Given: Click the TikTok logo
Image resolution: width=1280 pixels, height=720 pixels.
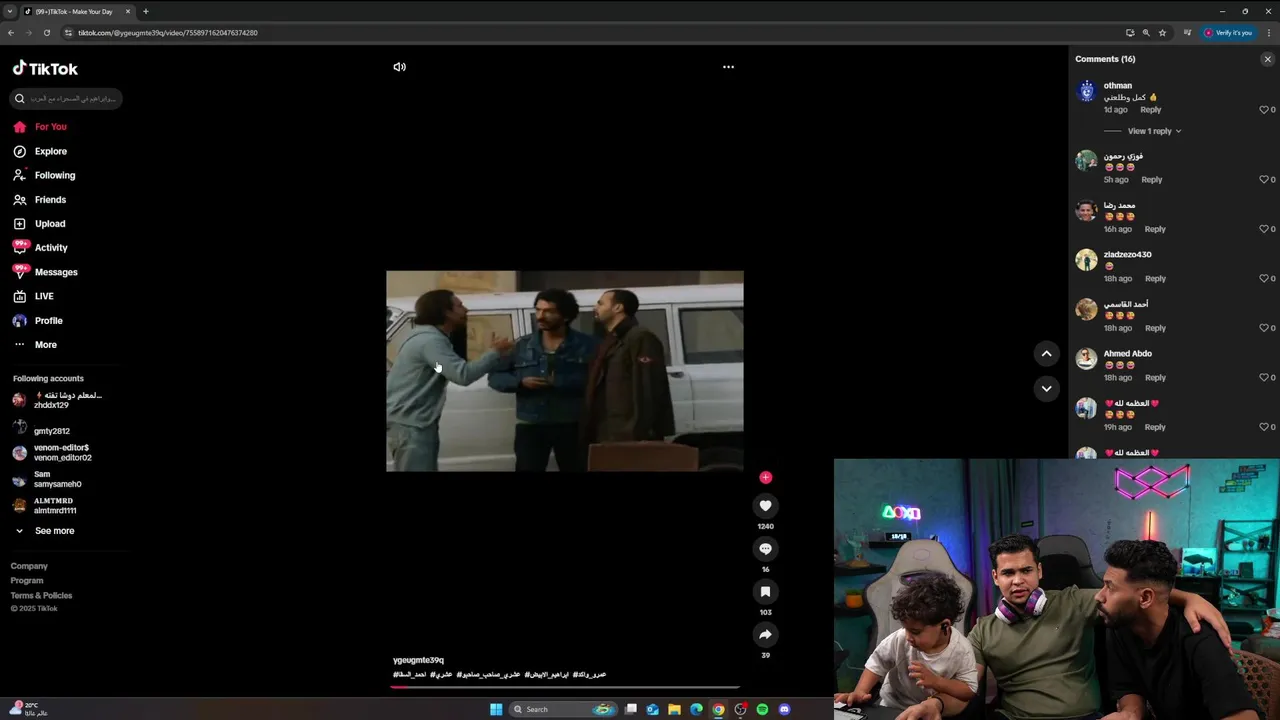Looking at the screenshot, I should point(45,68).
